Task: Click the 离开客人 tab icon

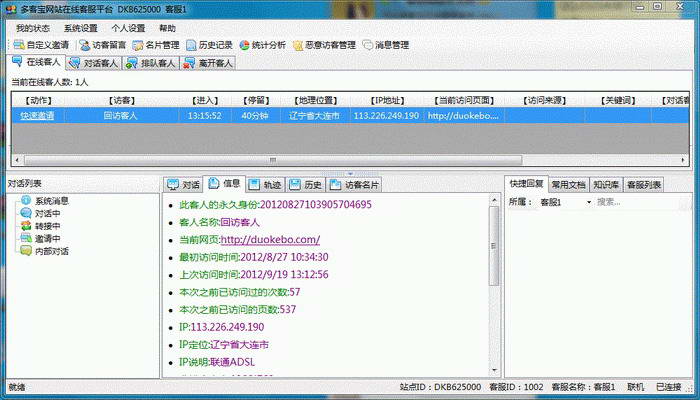Action: pos(189,63)
